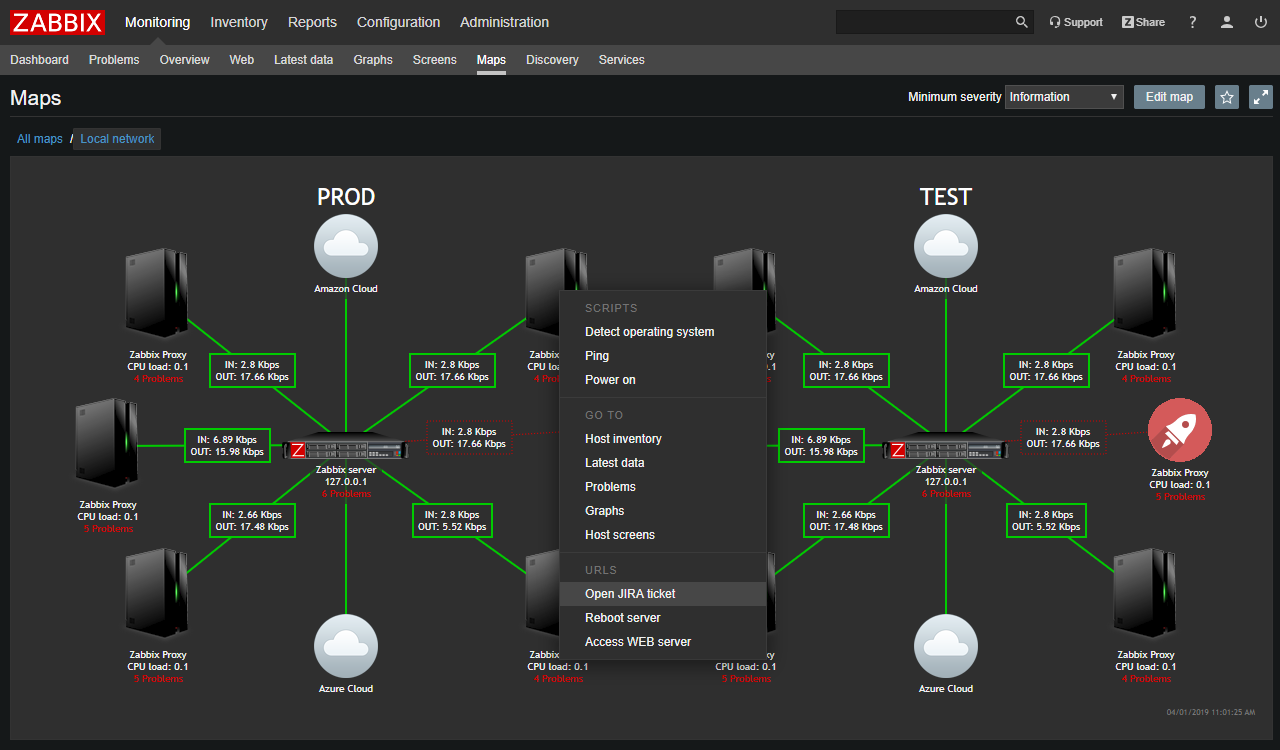Open help with the question mark icon

tap(1192, 21)
